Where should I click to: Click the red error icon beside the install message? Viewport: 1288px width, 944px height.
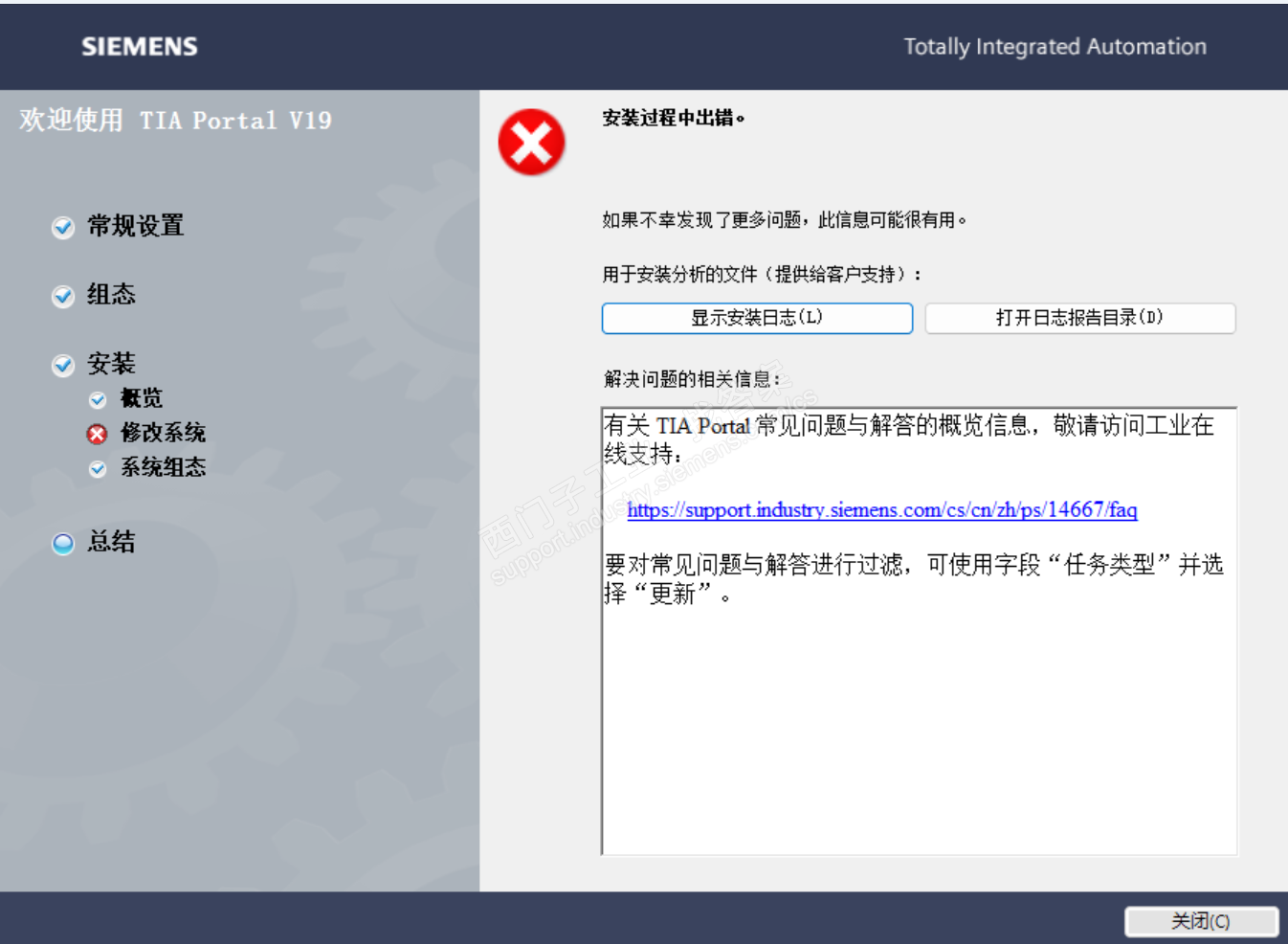pyautogui.click(x=531, y=142)
